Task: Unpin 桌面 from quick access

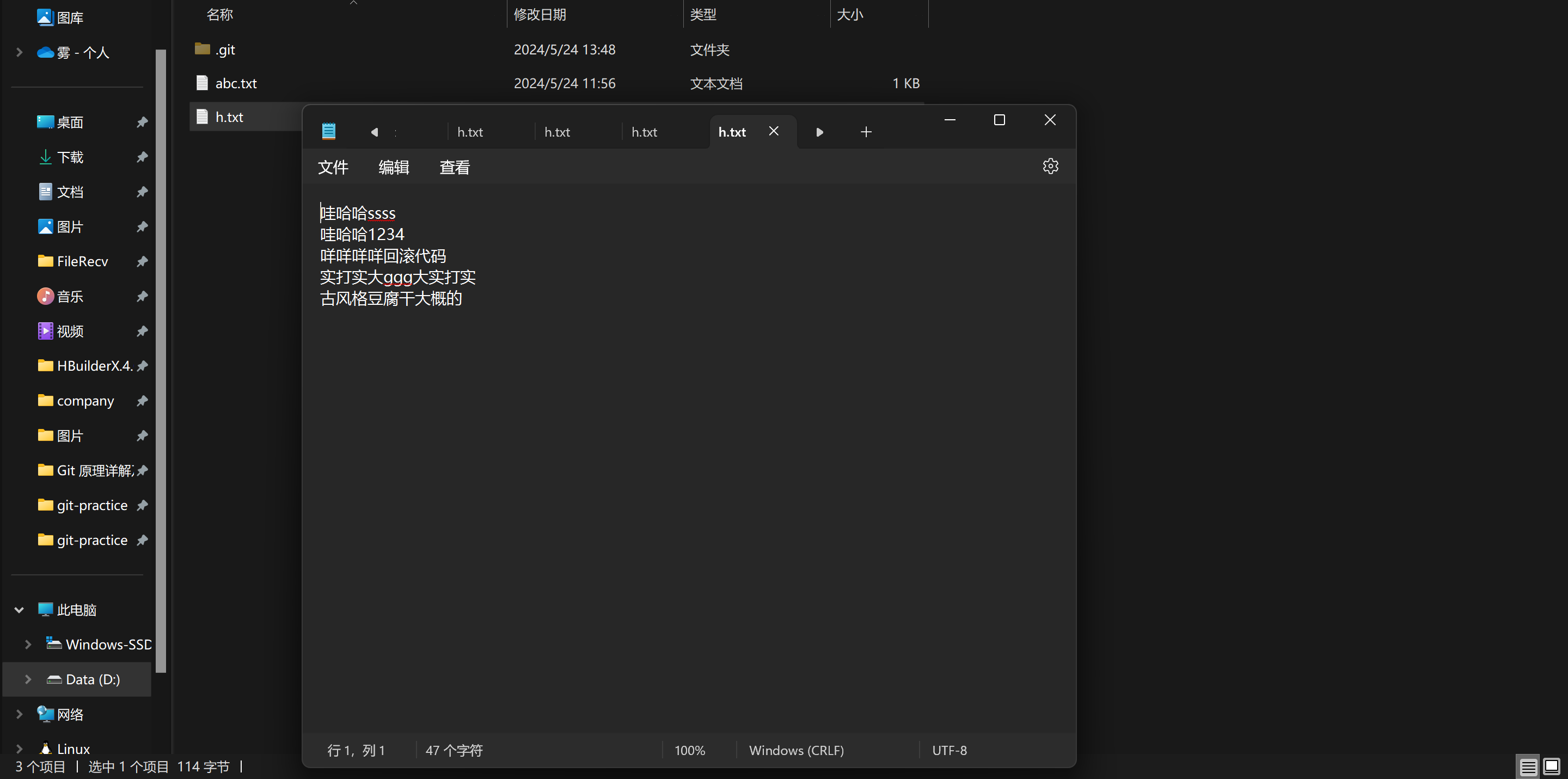Action: 142,122
